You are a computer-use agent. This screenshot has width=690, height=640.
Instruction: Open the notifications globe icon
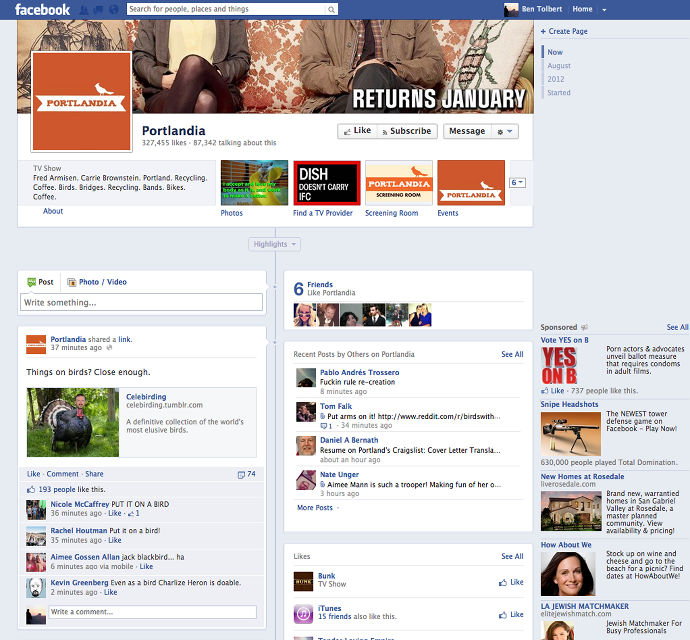pos(114,9)
